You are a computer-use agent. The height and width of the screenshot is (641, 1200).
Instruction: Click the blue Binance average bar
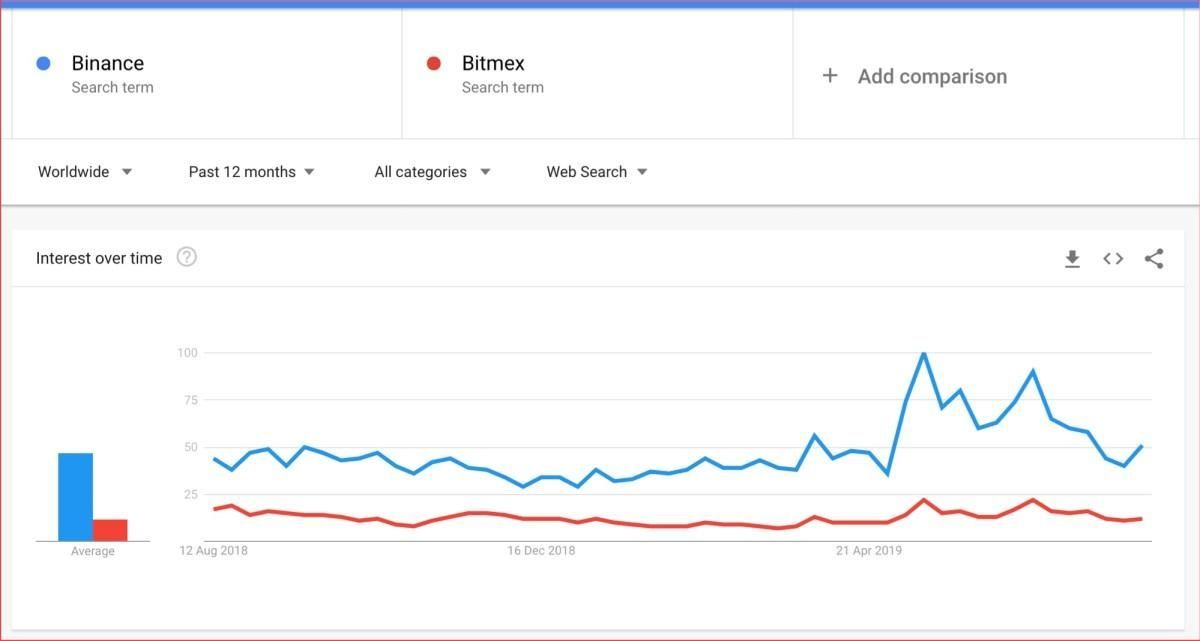click(75, 497)
